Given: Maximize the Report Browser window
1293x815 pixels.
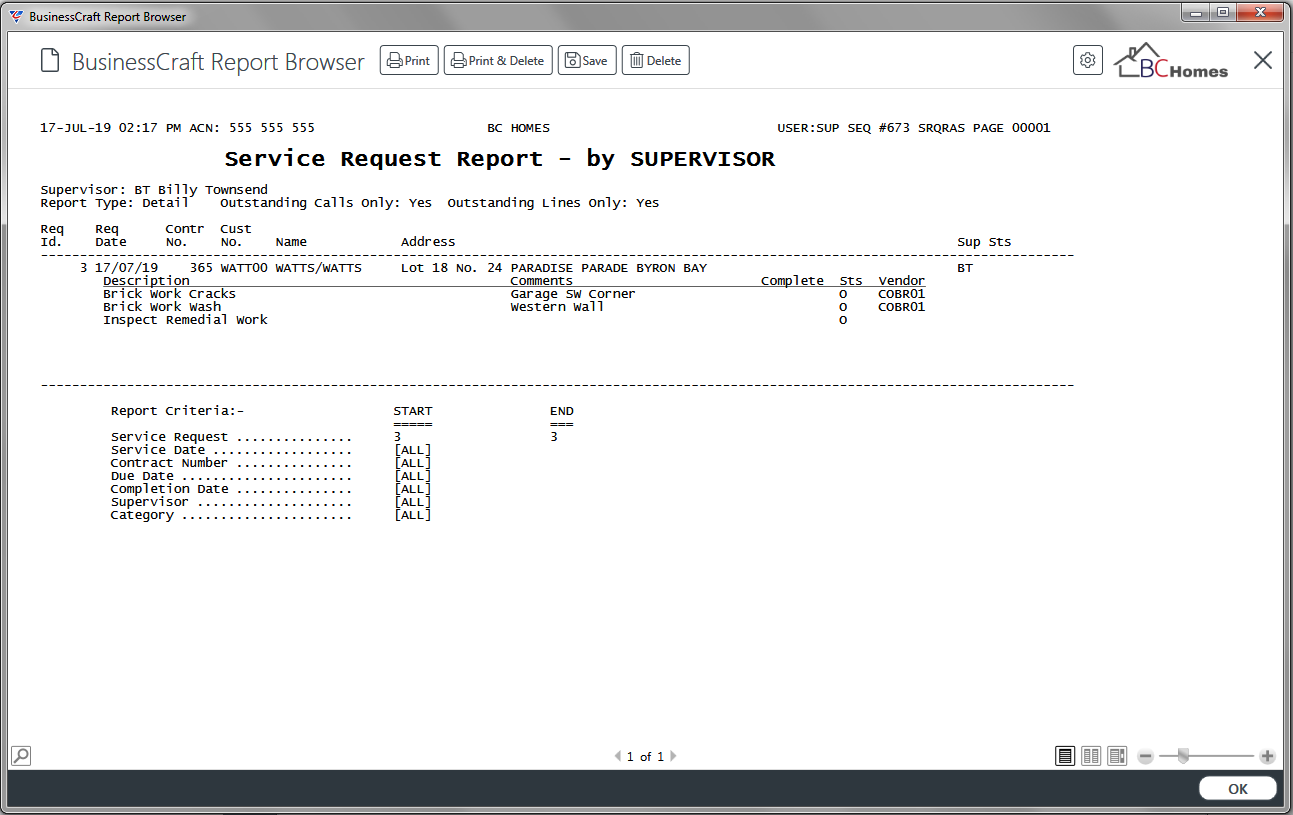Looking at the screenshot, I should [x=1222, y=12].
